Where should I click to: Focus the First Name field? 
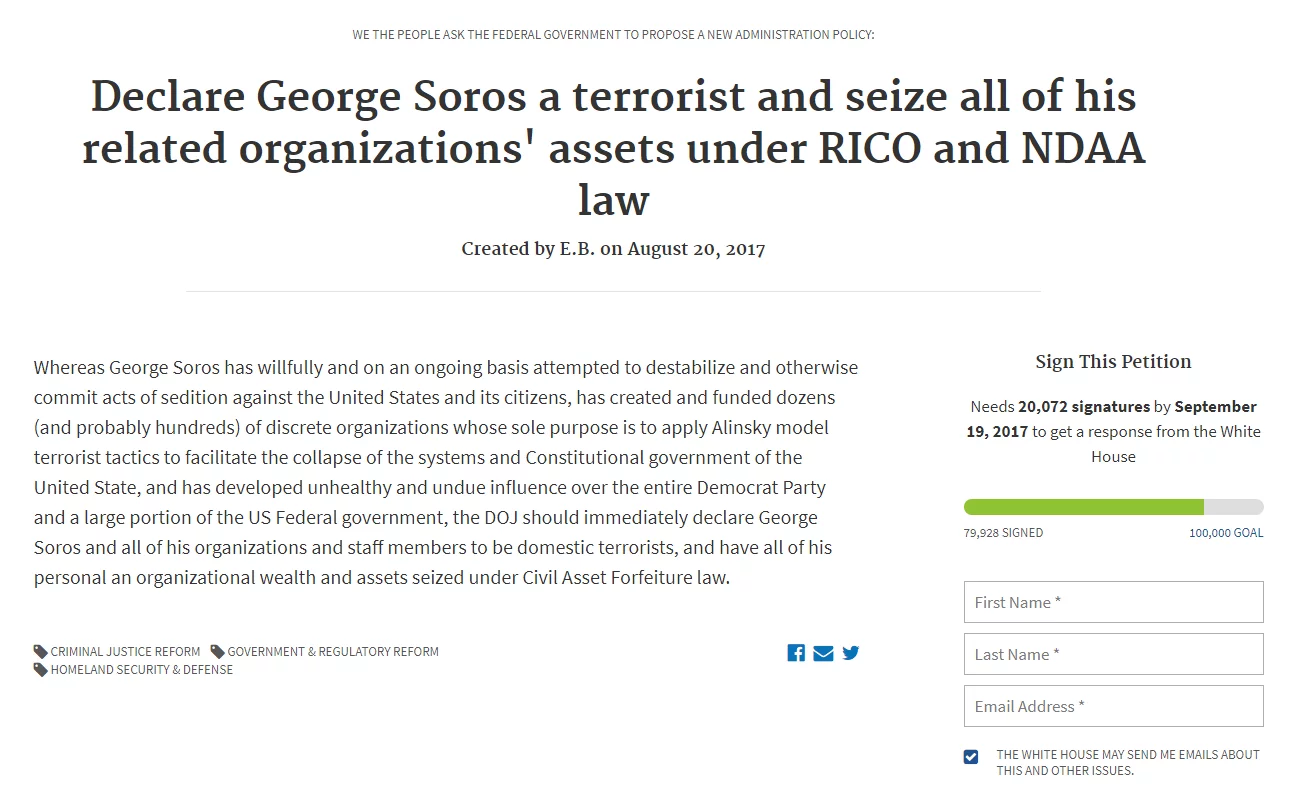pos(1113,602)
